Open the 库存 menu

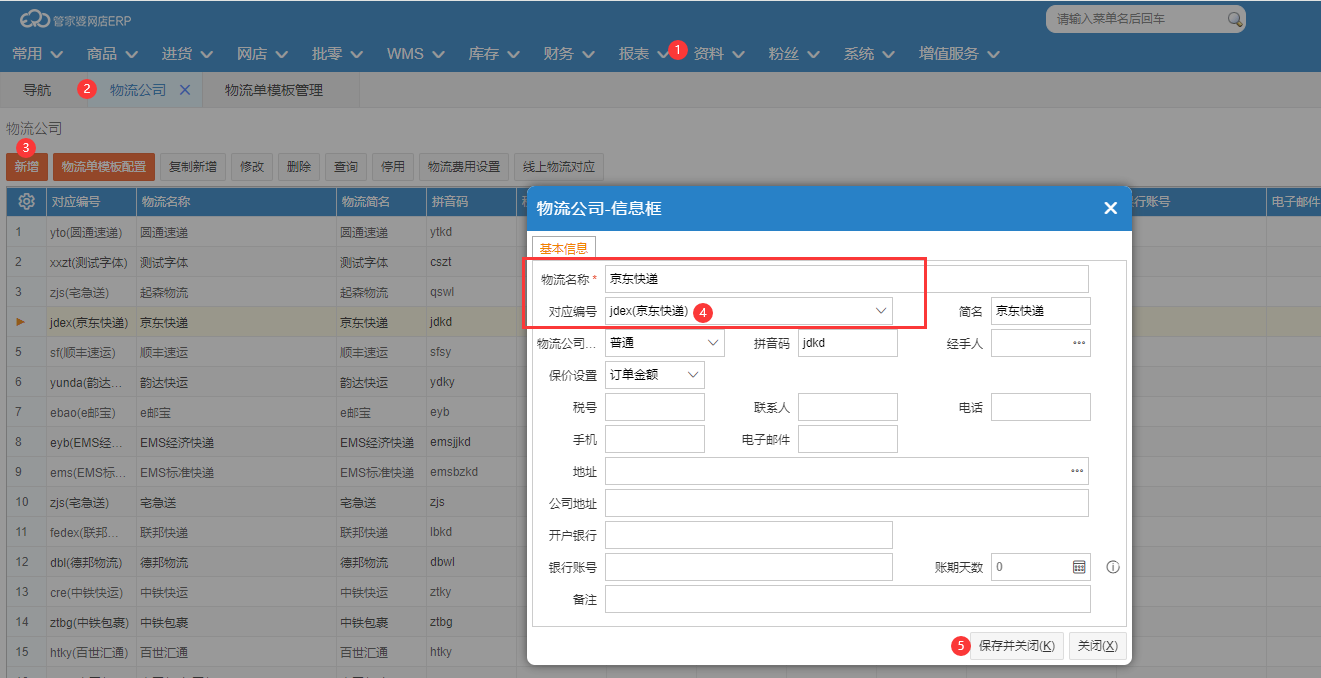tap(494, 54)
